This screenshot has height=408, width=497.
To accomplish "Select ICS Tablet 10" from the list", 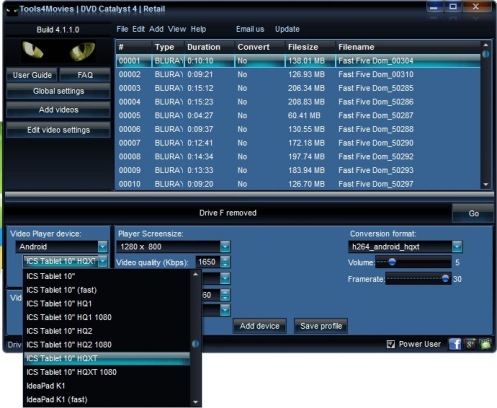I will click(107, 276).
